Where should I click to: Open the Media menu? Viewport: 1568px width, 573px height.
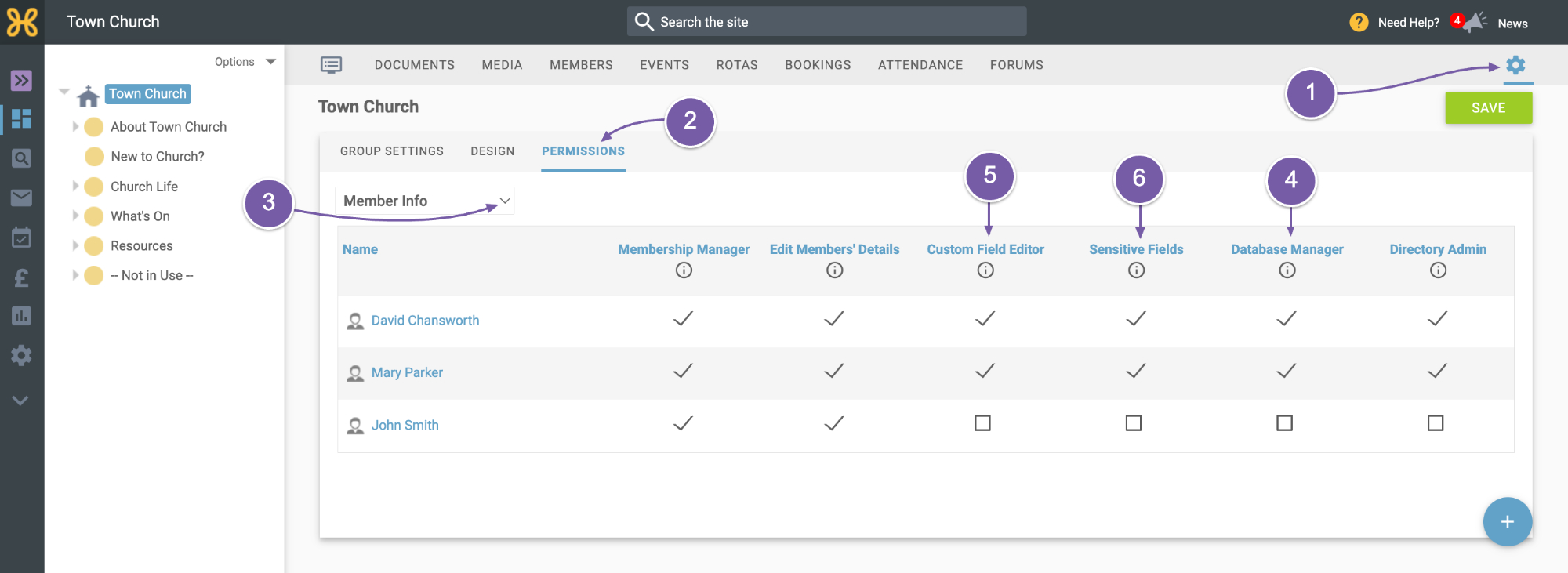[x=502, y=65]
